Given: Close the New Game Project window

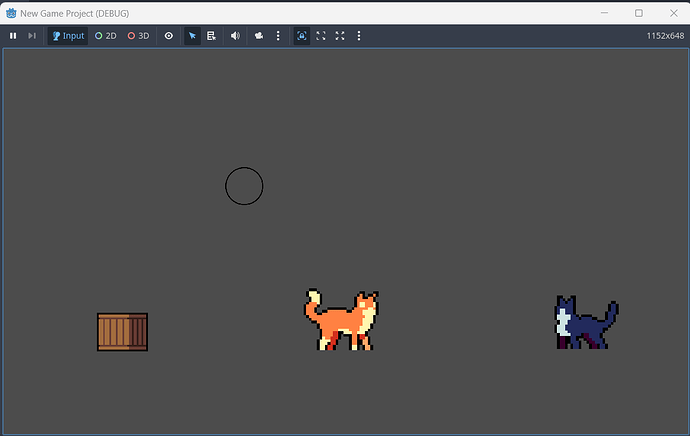Looking at the screenshot, I should pos(674,13).
